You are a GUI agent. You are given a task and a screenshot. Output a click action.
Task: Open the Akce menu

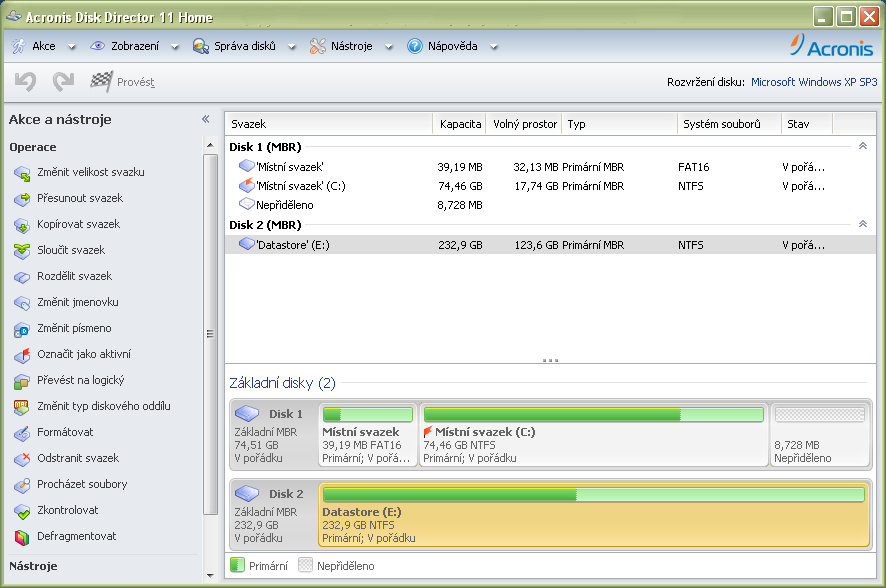click(x=44, y=46)
